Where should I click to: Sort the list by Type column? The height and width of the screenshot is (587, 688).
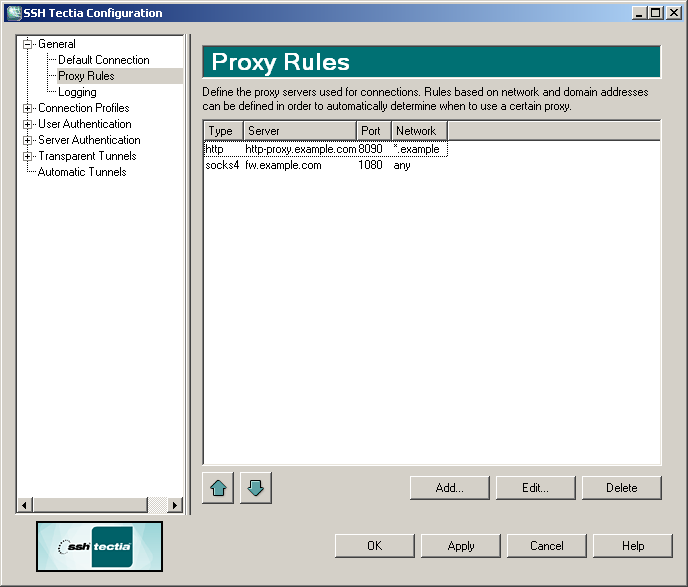pos(224,131)
